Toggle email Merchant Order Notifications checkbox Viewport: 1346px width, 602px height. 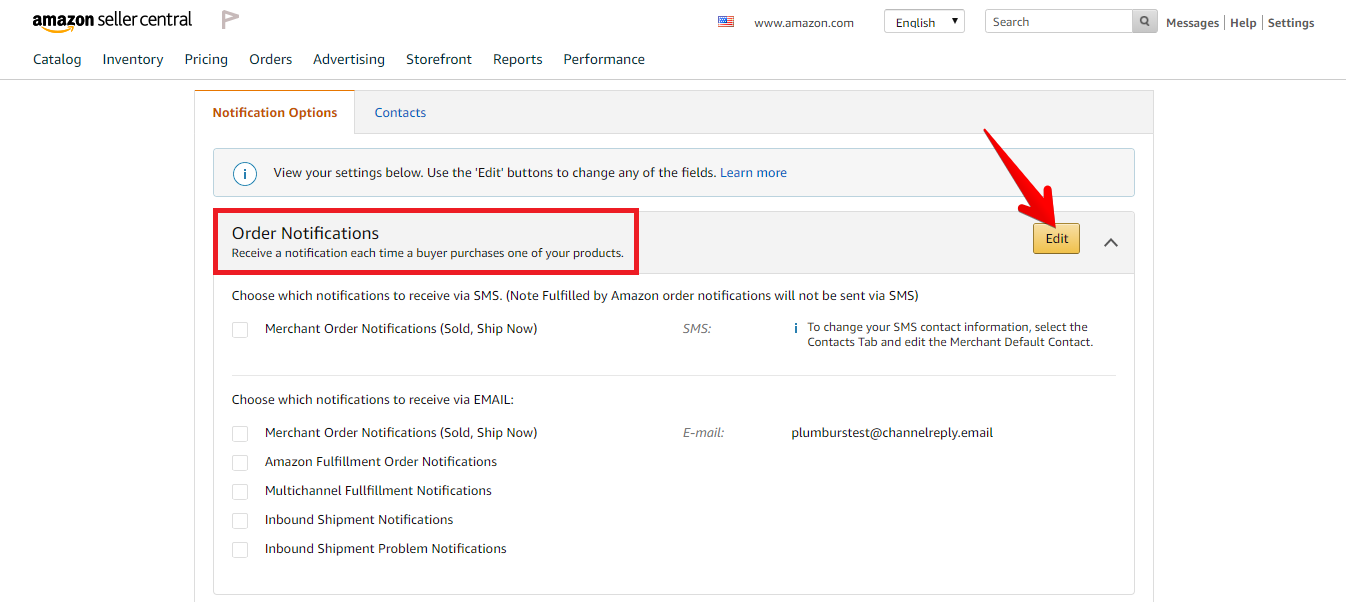click(x=240, y=434)
